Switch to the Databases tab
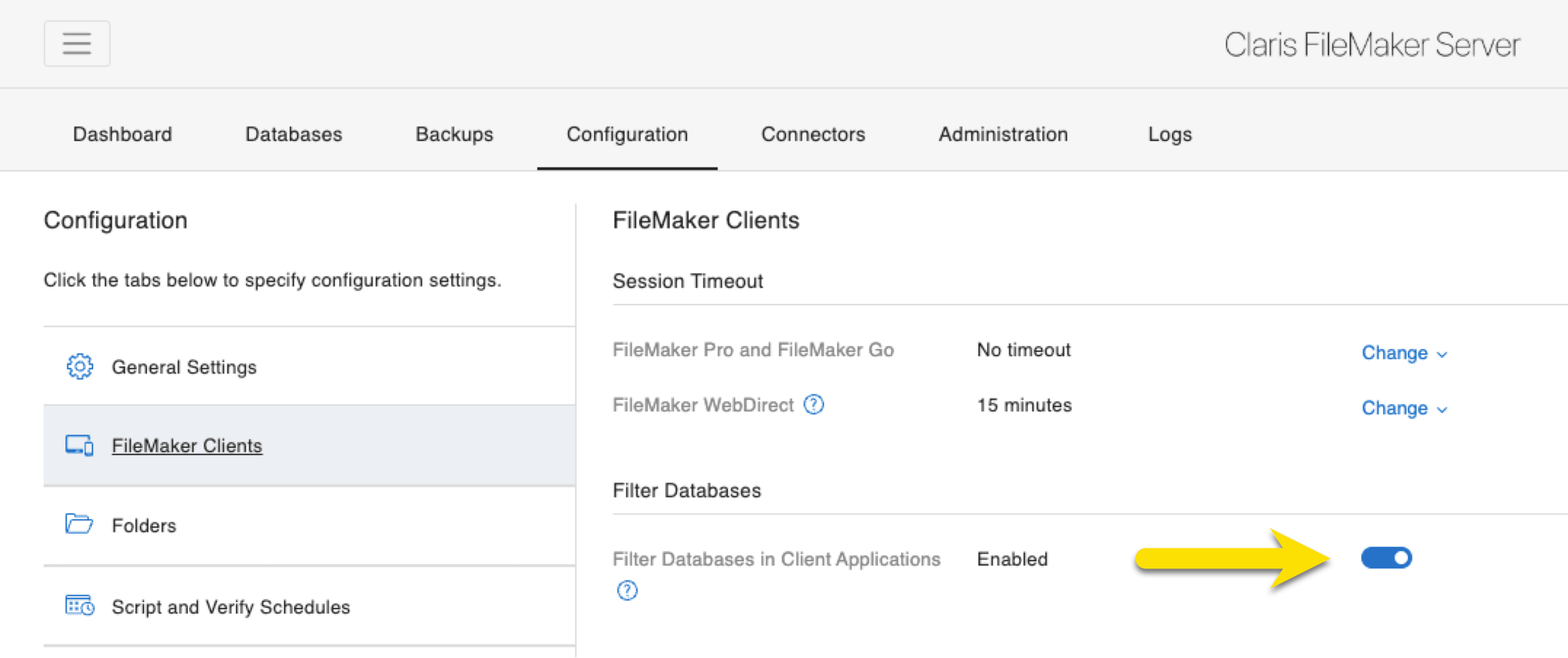 click(x=293, y=134)
